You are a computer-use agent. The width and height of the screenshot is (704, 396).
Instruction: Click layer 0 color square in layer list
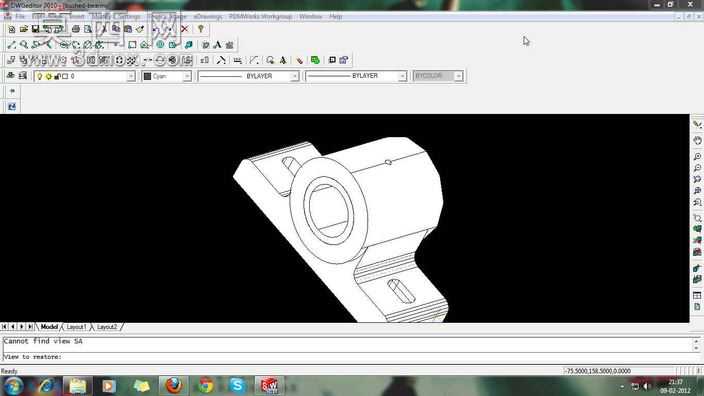tap(65, 76)
